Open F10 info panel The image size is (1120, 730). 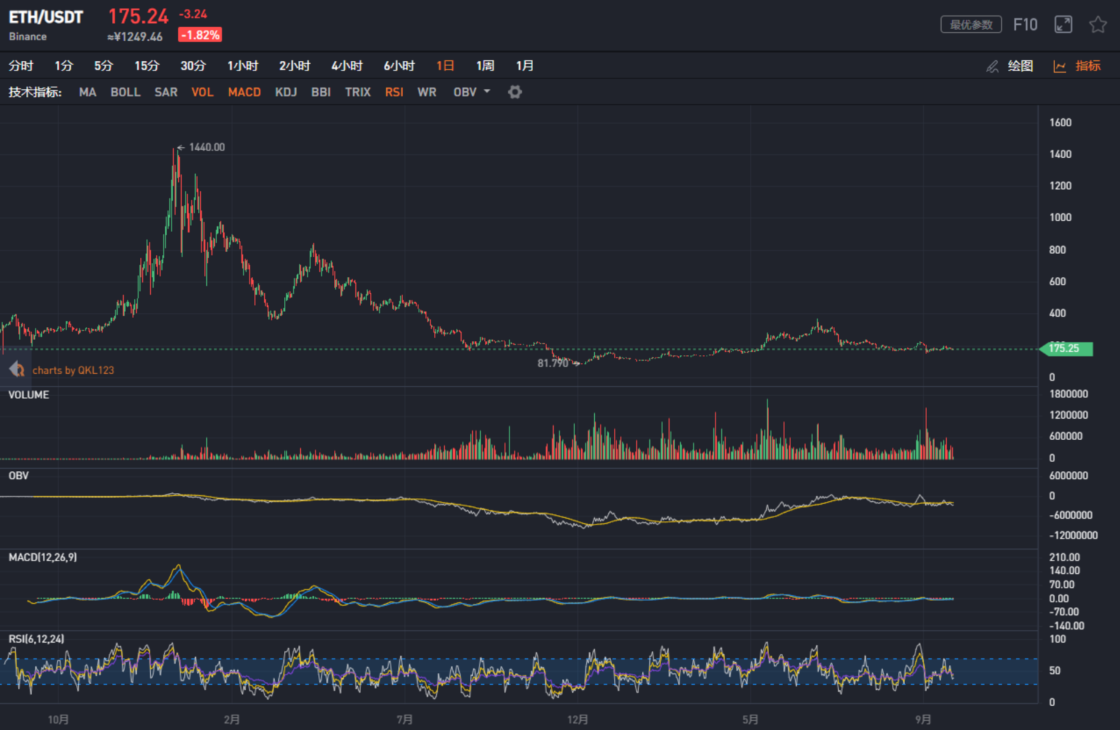tap(1025, 25)
